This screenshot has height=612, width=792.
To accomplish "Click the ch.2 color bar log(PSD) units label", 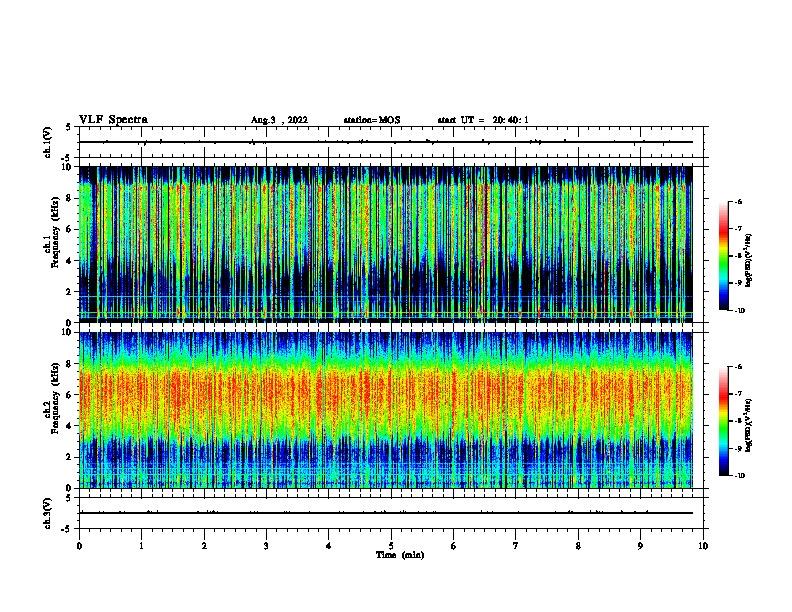I will 749,426.
